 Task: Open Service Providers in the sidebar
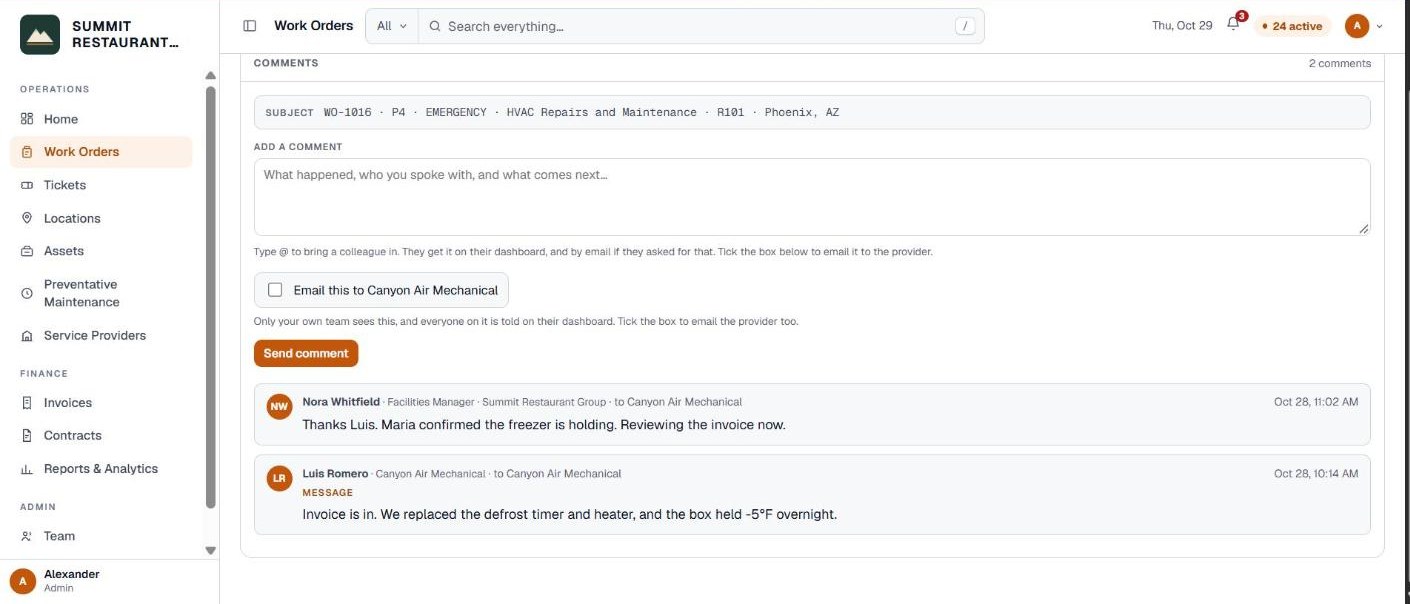[100, 336]
